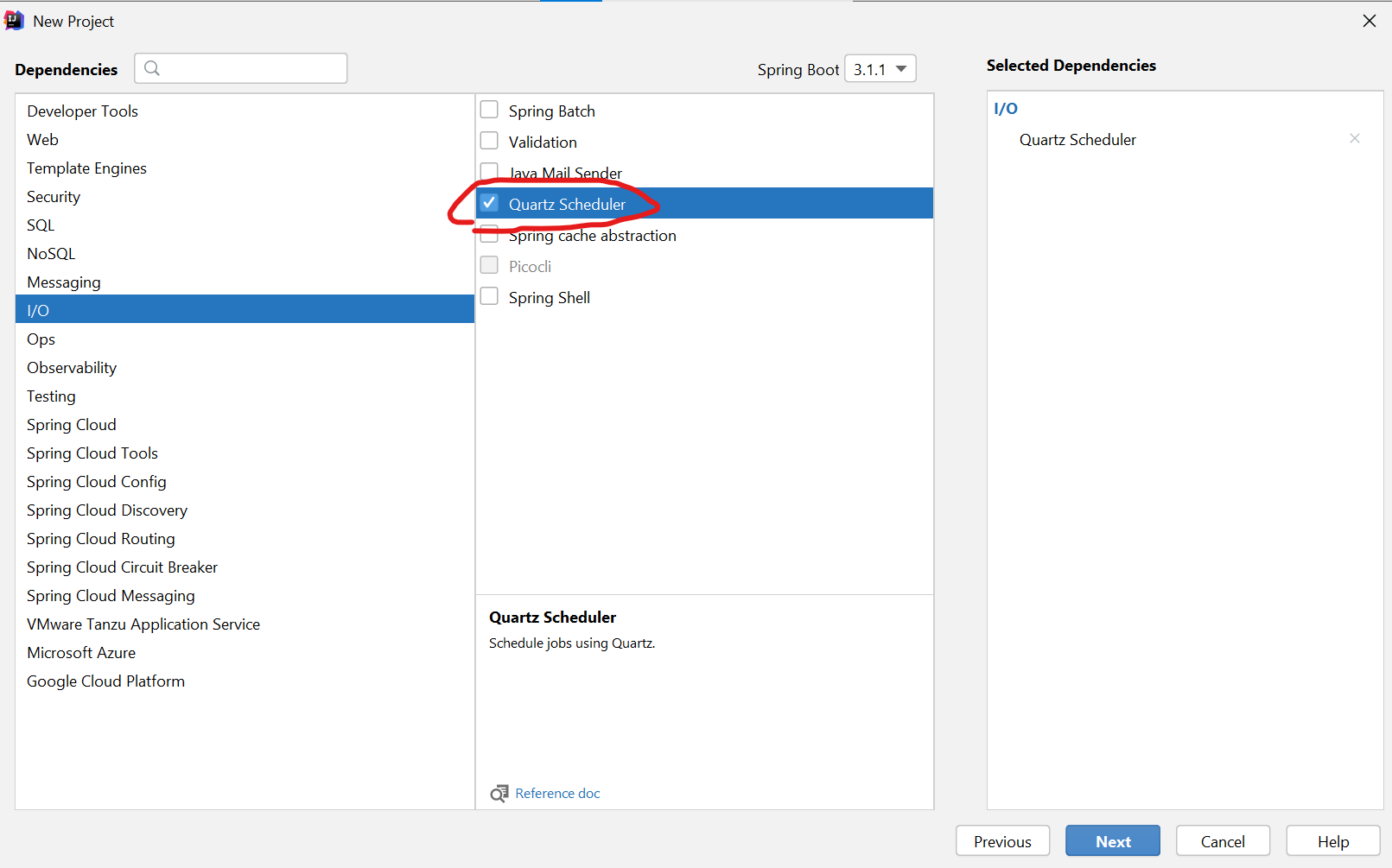Open Help for this dialog
Image resolution: width=1392 pixels, height=868 pixels.
click(x=1333, y=841)
